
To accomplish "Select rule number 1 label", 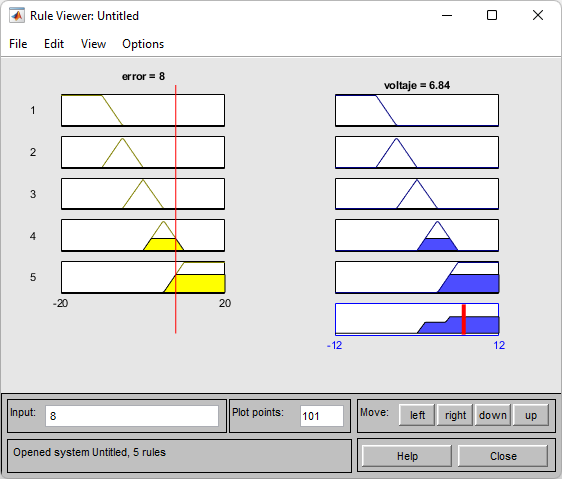I will click(x=33, y=110).
